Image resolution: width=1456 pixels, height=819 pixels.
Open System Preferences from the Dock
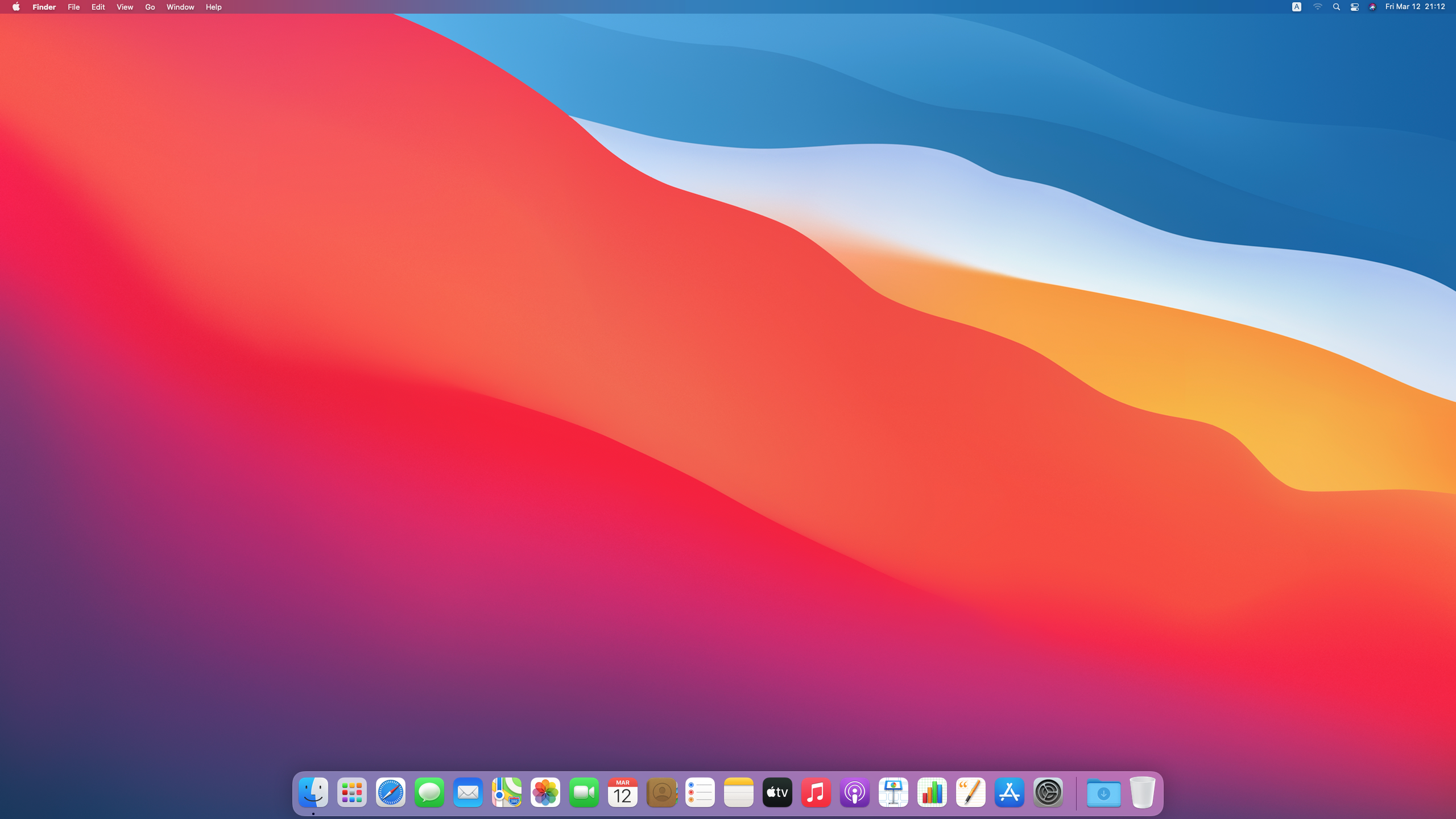[x=1048, y=792]
